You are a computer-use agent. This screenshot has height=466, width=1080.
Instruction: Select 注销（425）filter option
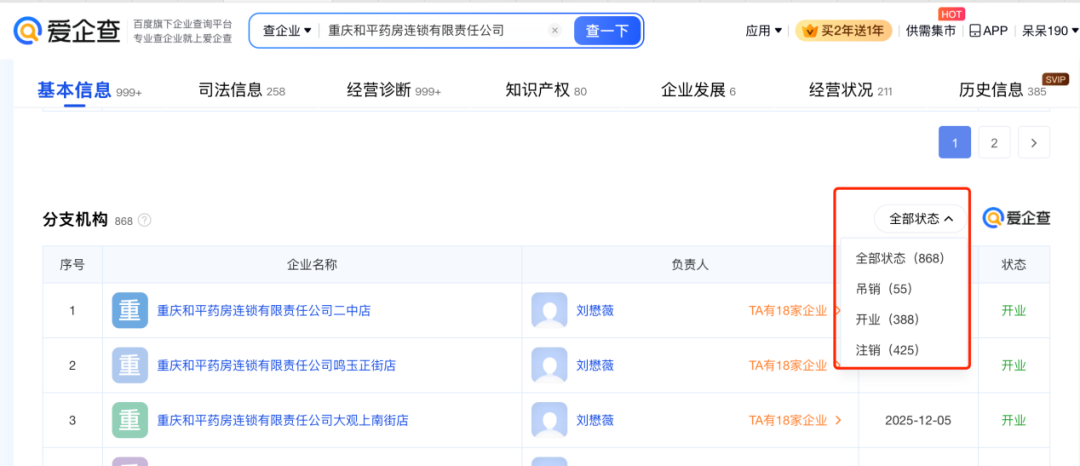[888, 350]
